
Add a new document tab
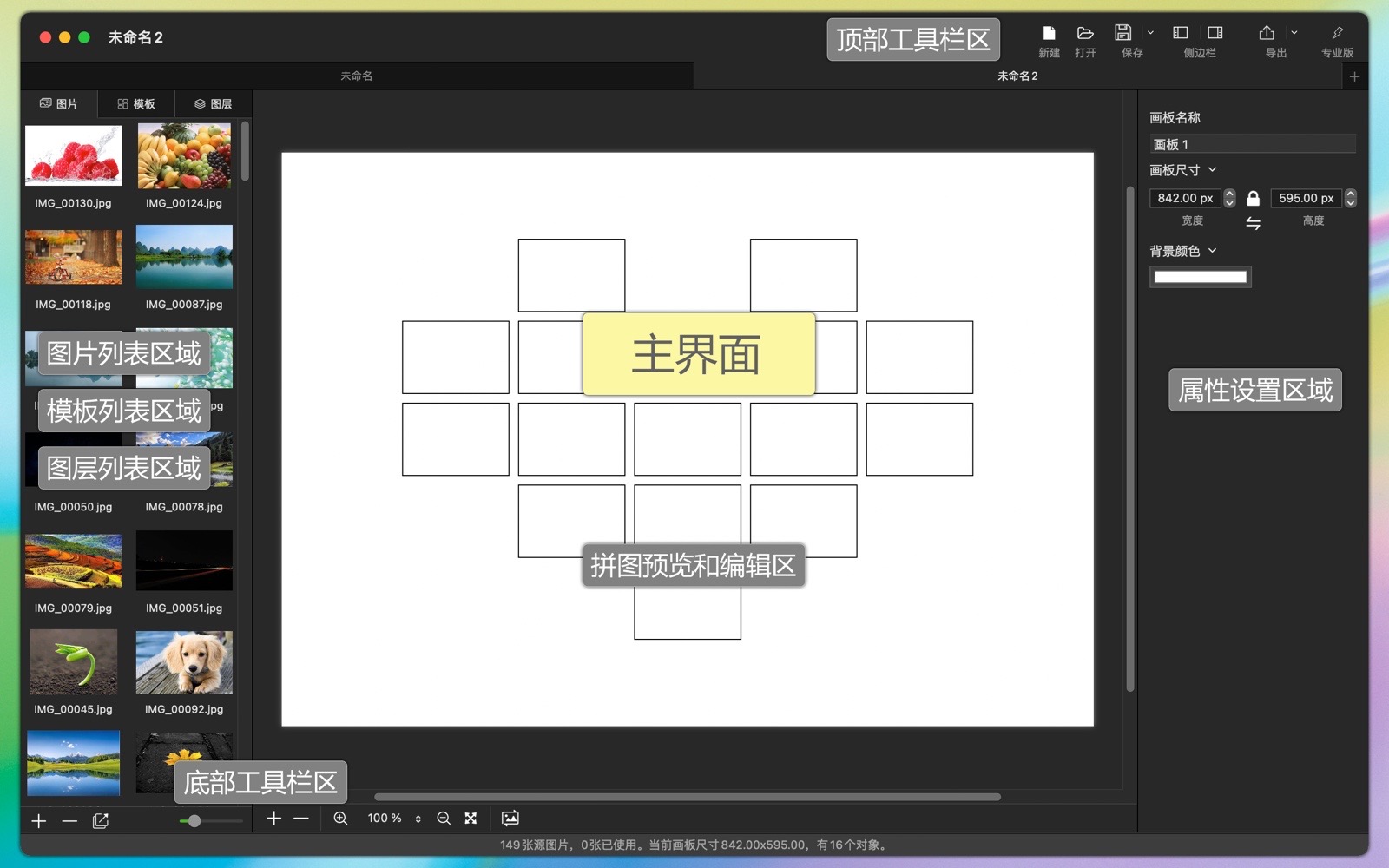[x=1354, y=76]
